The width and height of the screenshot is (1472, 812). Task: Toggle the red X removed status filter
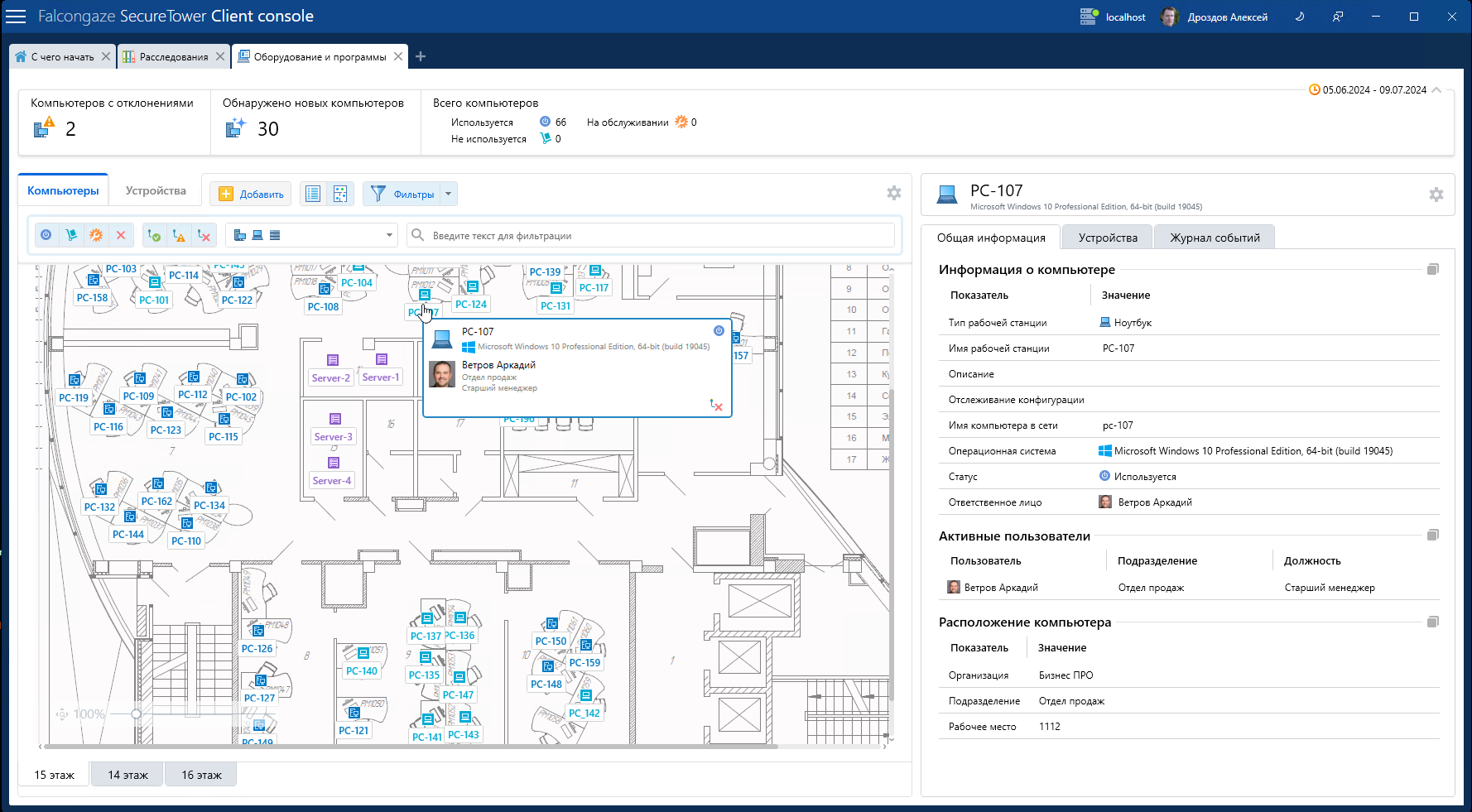tap(121, 235)
